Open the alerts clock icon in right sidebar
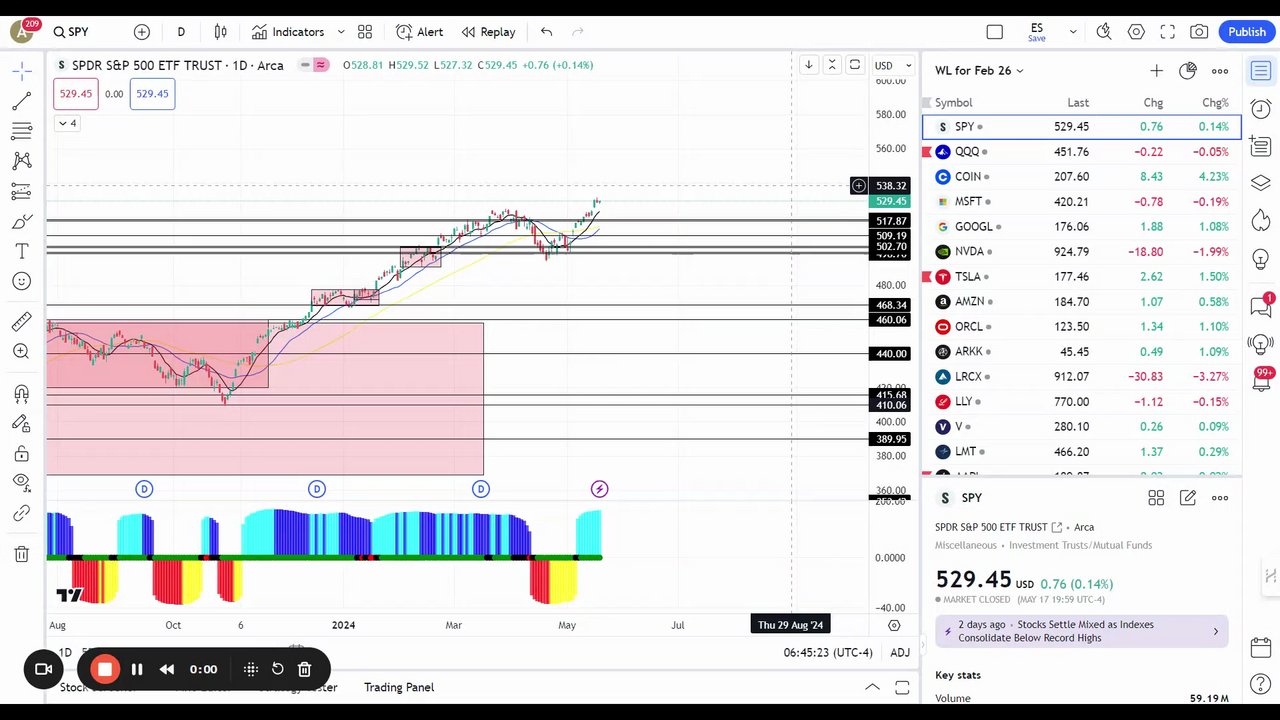The height and width of the screenshot is (720, 1280). point(1261,108)
